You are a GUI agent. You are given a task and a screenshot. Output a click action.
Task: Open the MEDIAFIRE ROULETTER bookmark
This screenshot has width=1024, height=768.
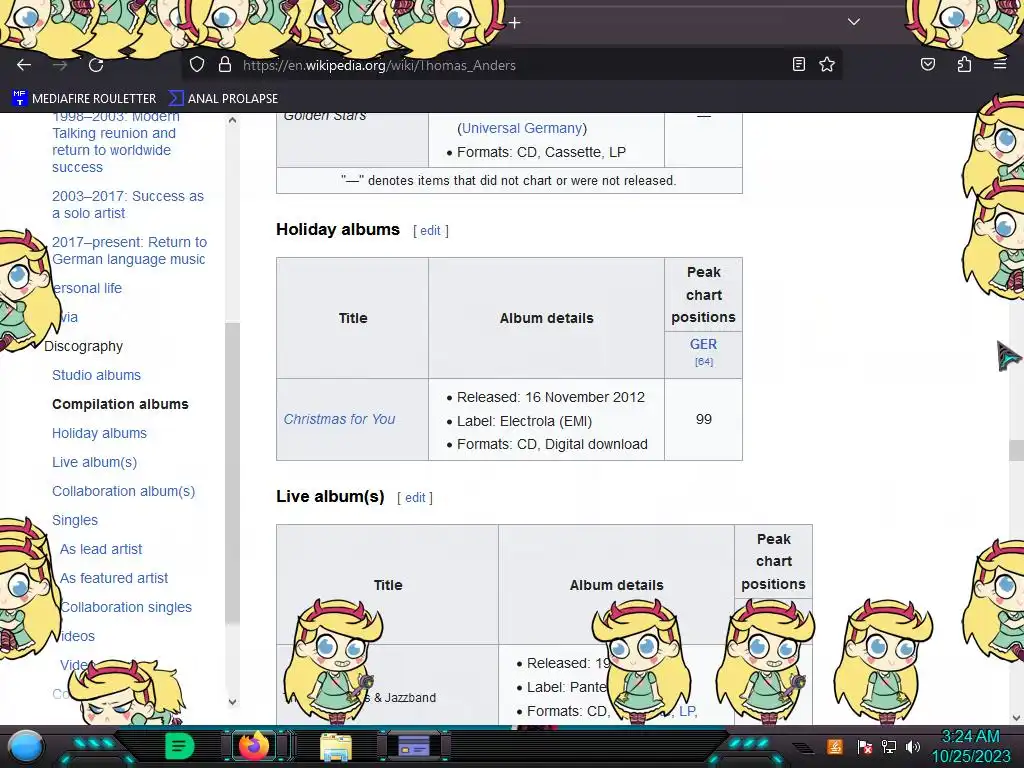point(84,99)
